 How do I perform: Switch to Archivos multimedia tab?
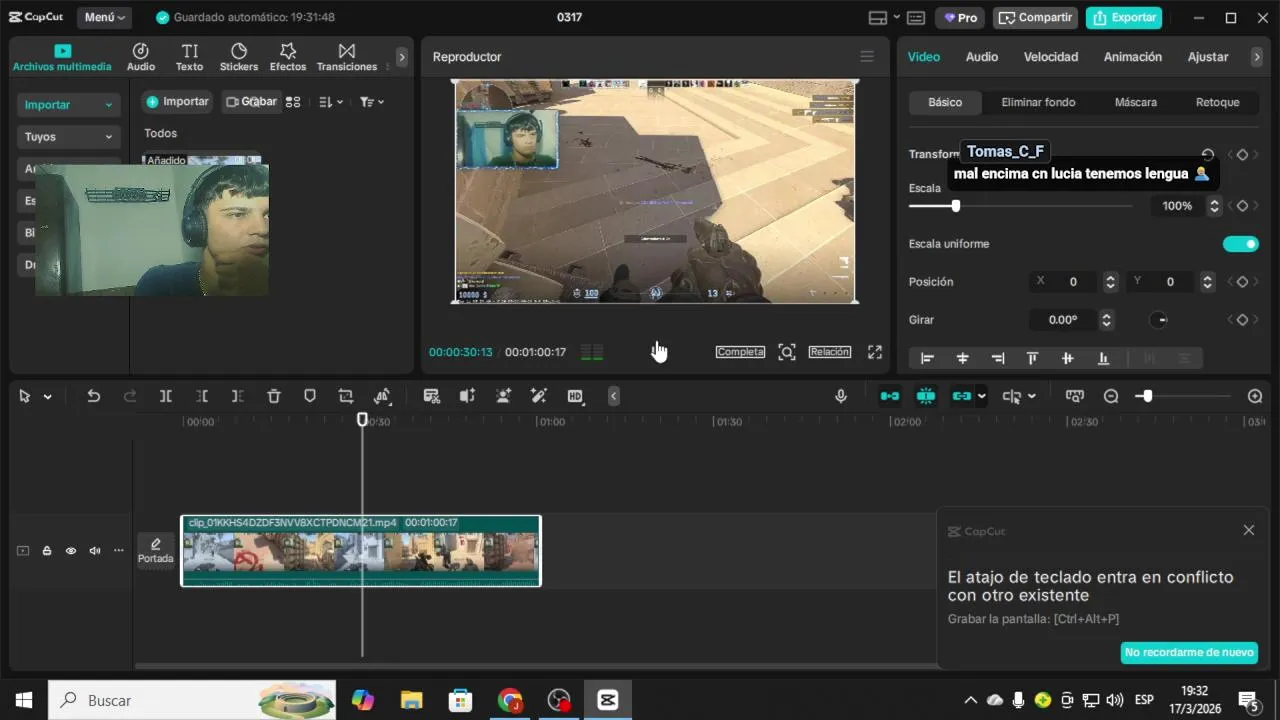tap(62, 57)
